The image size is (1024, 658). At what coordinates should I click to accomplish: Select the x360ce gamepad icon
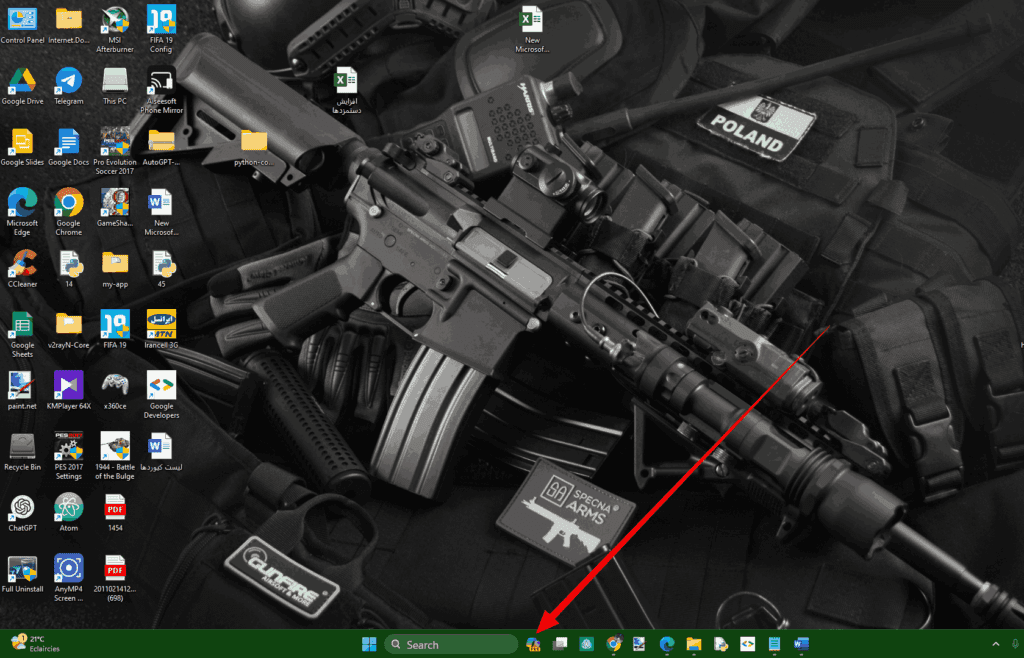tap(115, 386)
